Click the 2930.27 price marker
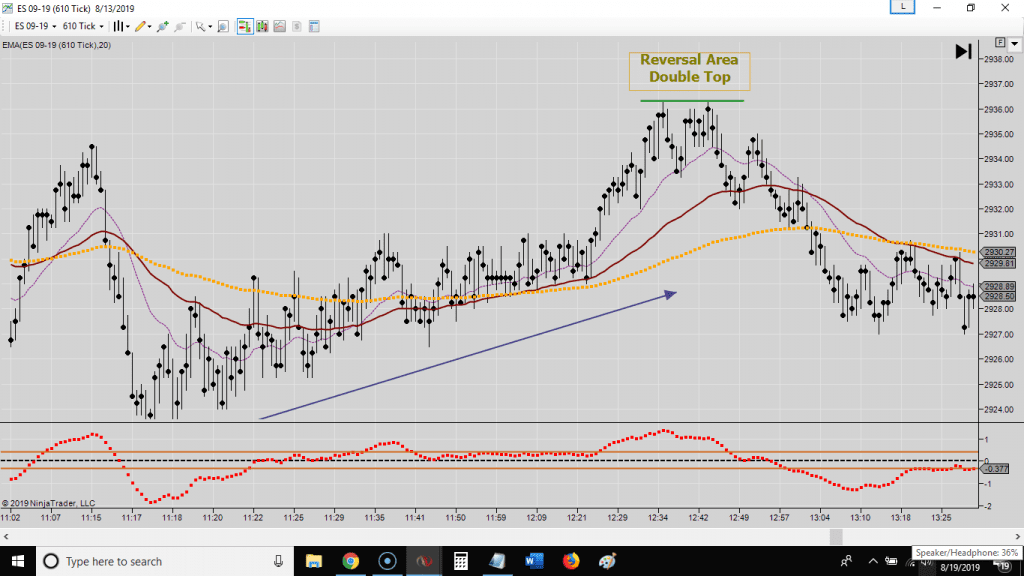Viewport: 1024px width, 576px height. click(999, 252)
